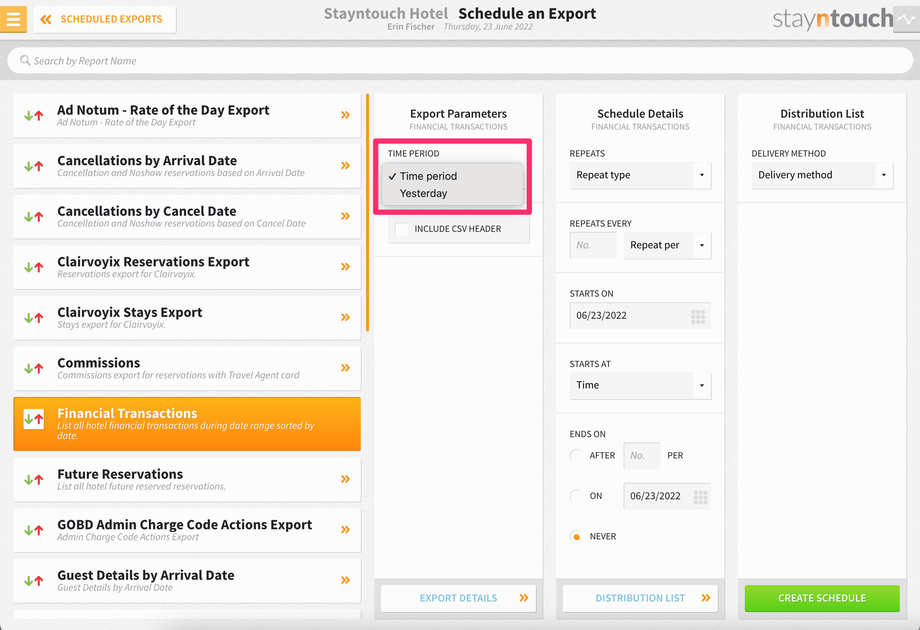Open chevron for GOBD Admin Charge Code export

346,529
